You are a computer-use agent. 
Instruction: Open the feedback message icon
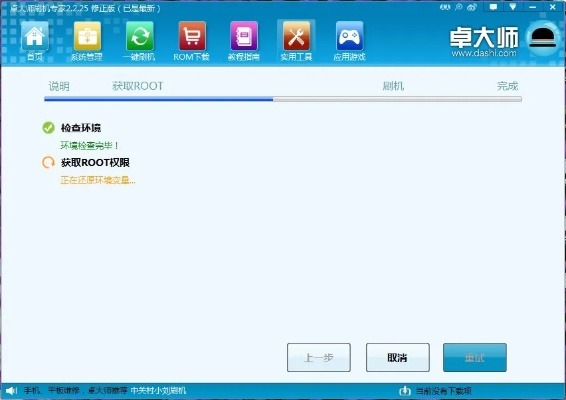click(x=493, y=7)
